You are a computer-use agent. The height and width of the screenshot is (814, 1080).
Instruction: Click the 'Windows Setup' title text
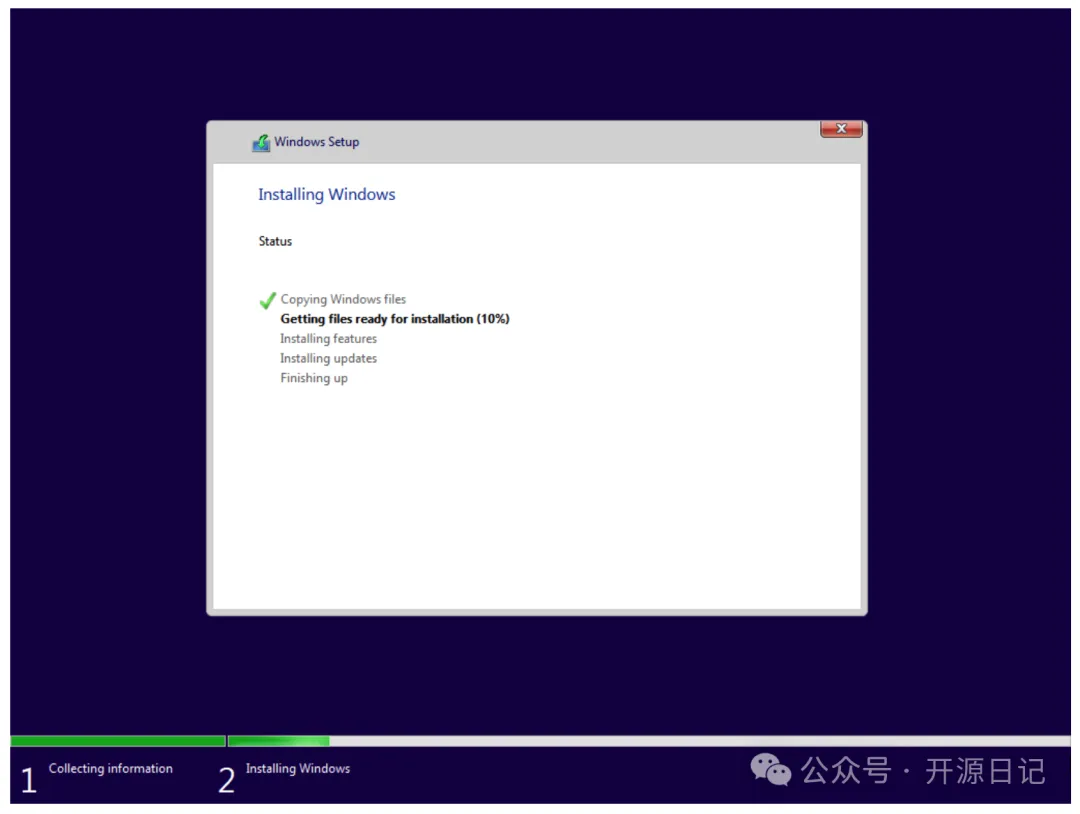click(317, 142)
